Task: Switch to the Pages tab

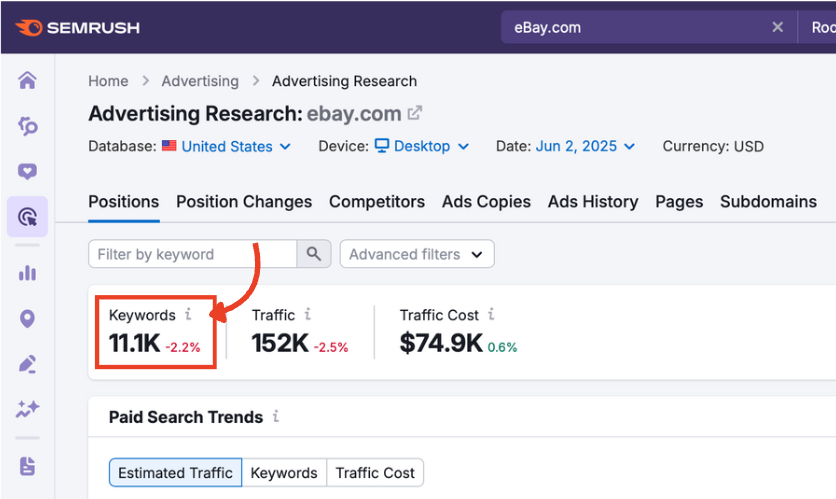Action: click(x=679, y=202)
